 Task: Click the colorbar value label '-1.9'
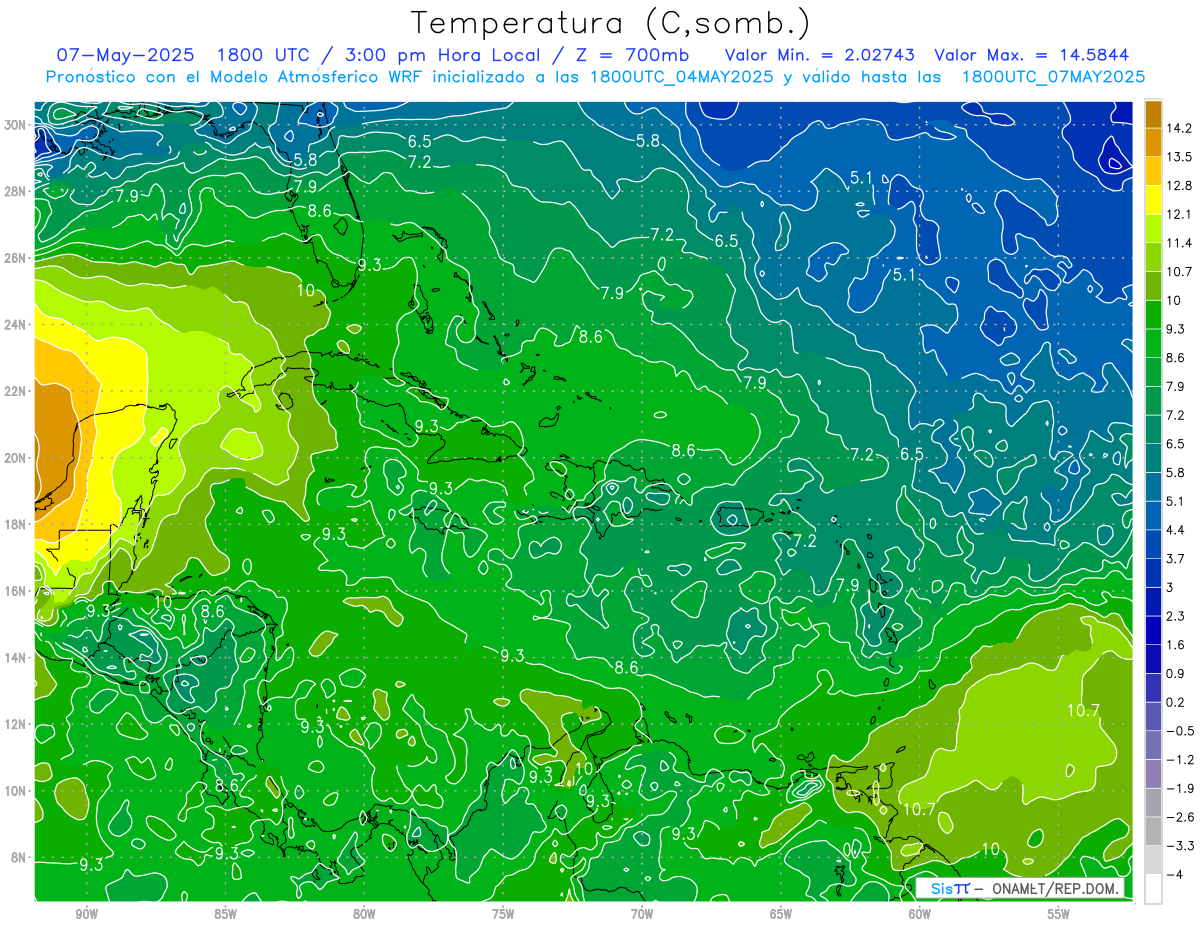(x=1180, y=788)
